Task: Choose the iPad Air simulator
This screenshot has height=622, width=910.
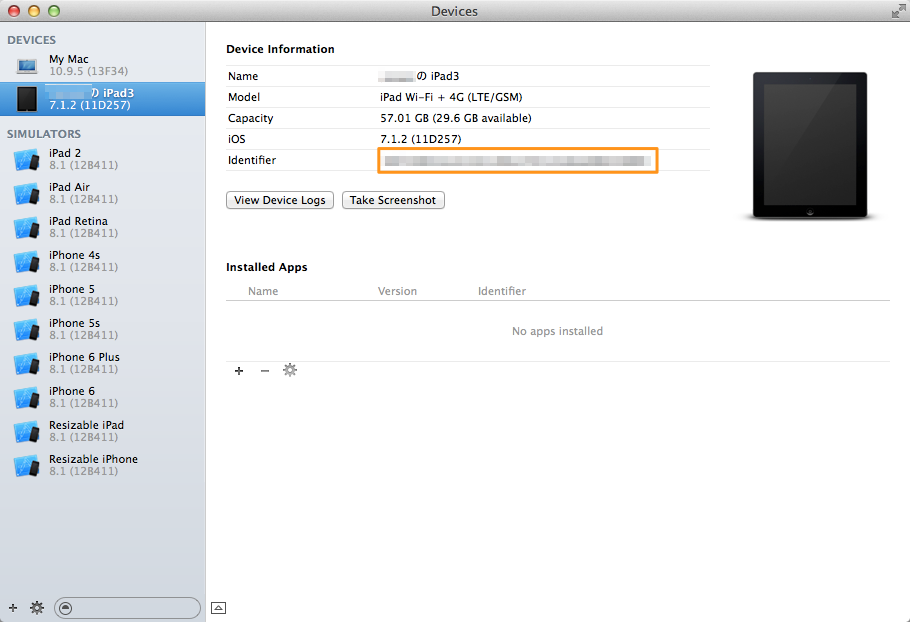Action: point(102,193)
